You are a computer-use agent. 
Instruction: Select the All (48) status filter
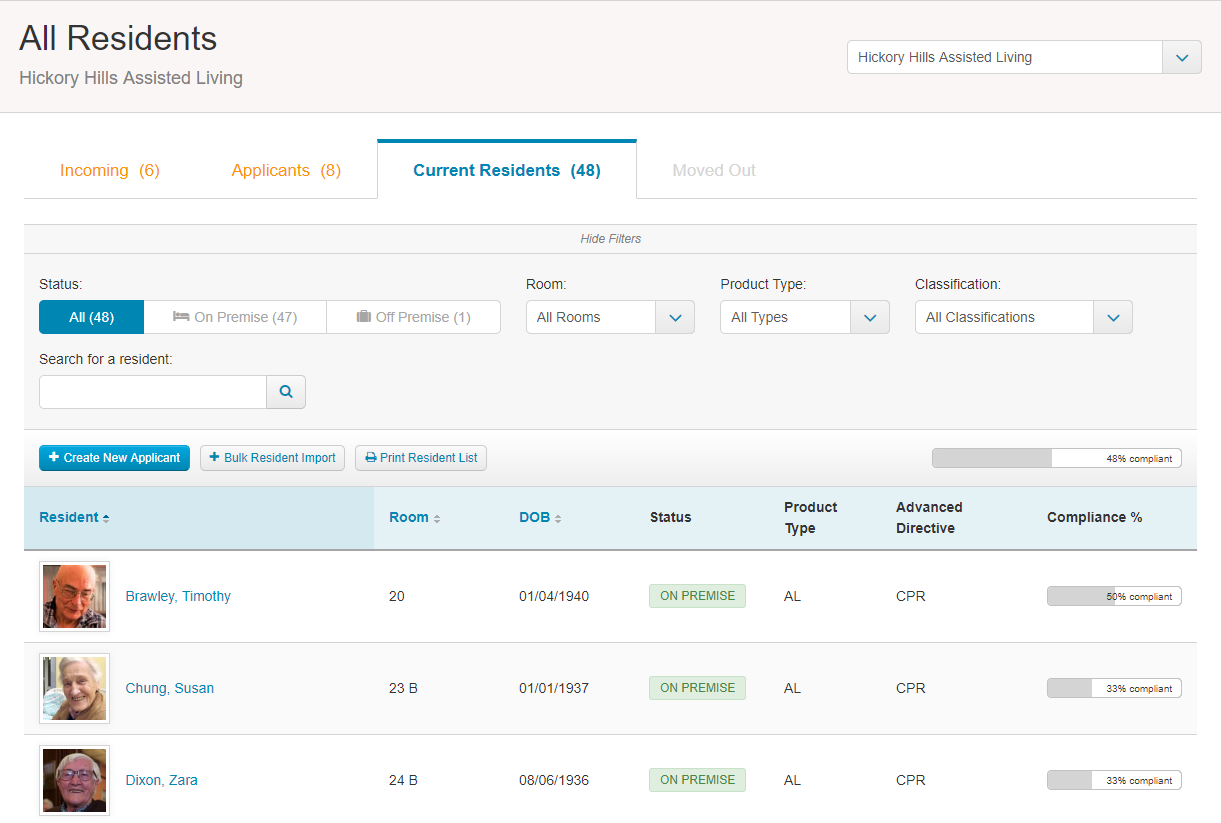92,317
